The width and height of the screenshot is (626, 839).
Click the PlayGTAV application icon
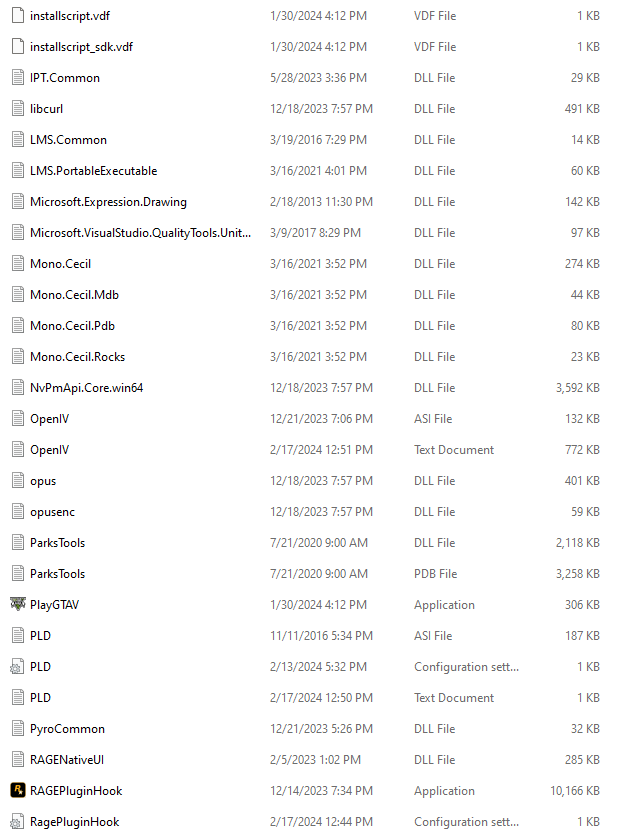17,604
